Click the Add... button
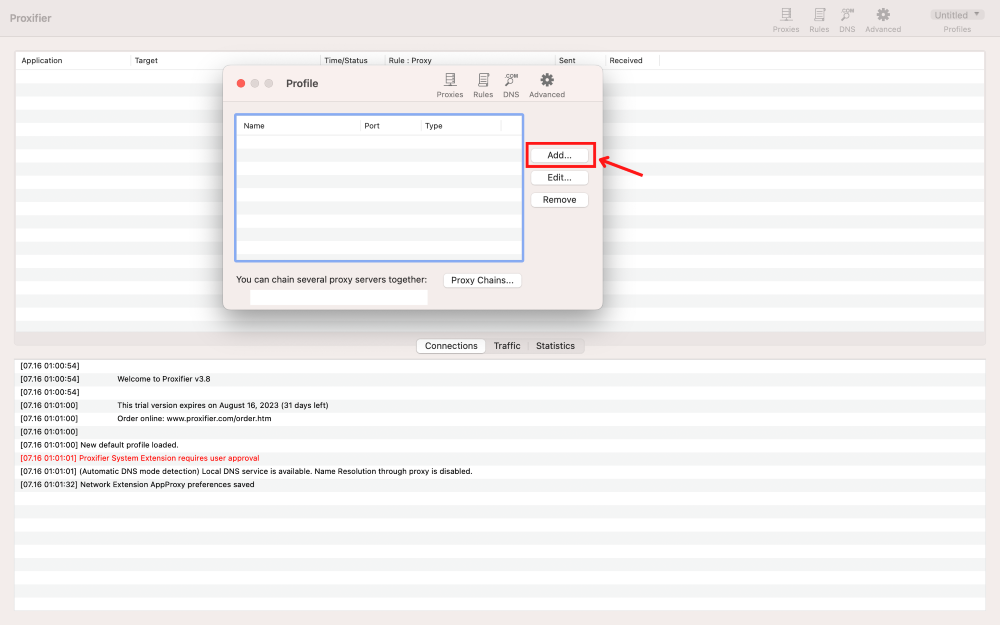 pyautogui.click(x=559, y=155)
